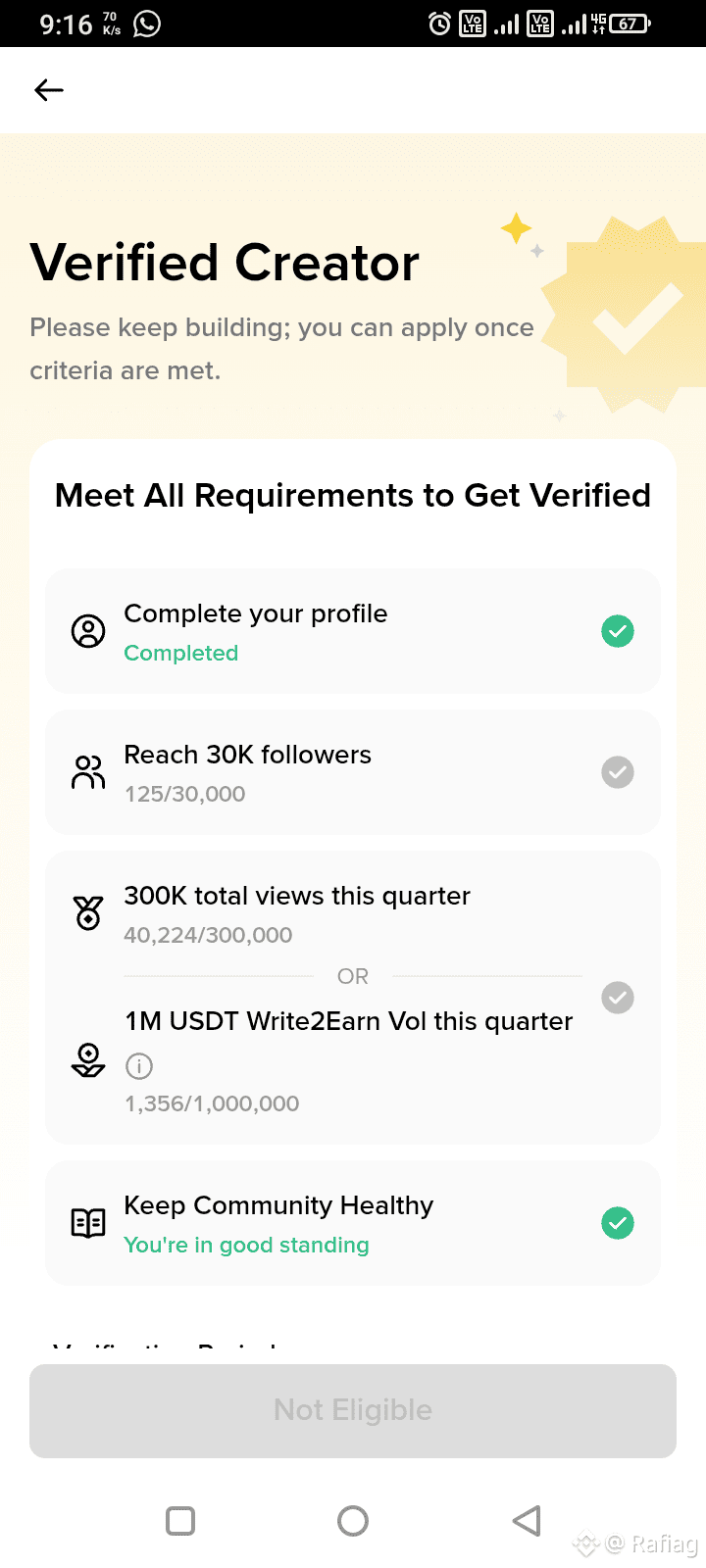
Task: Tap the back arrow at top
Action: point(49,90)
